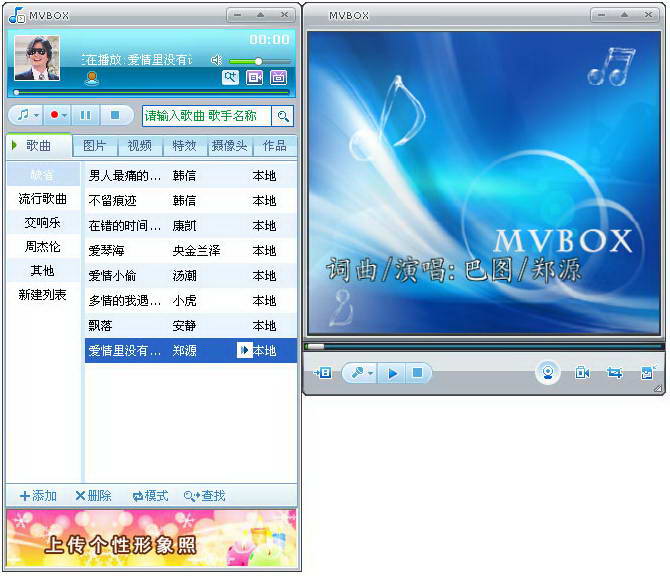Click the crop screen icon in the video window
This screenshot has width=670, height=576.
(x=614, y=373)
